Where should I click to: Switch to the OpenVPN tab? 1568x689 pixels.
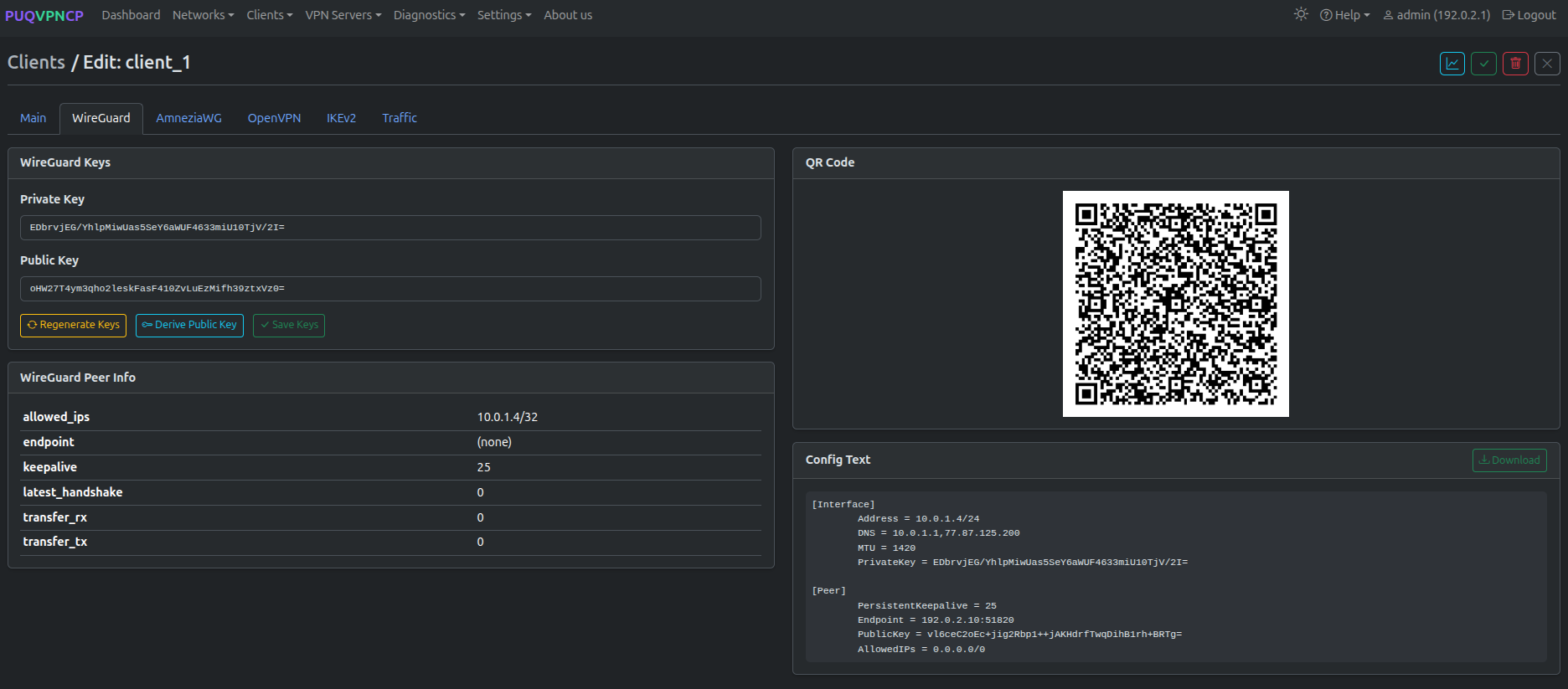pyautogui.click(x=274, y=118)
